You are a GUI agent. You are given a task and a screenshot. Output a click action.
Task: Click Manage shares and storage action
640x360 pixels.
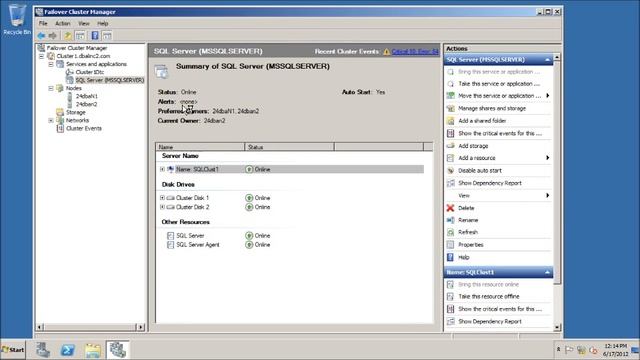click(492, 109)
